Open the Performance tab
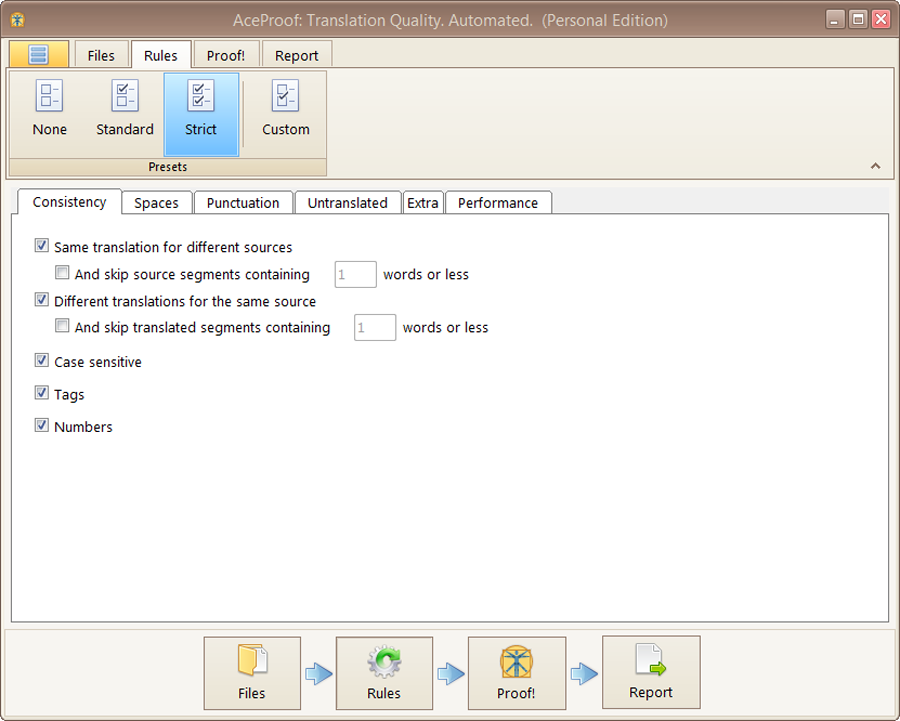Image resolution: width=900 pixels, height=721 pixels. [x=497, y=203]
